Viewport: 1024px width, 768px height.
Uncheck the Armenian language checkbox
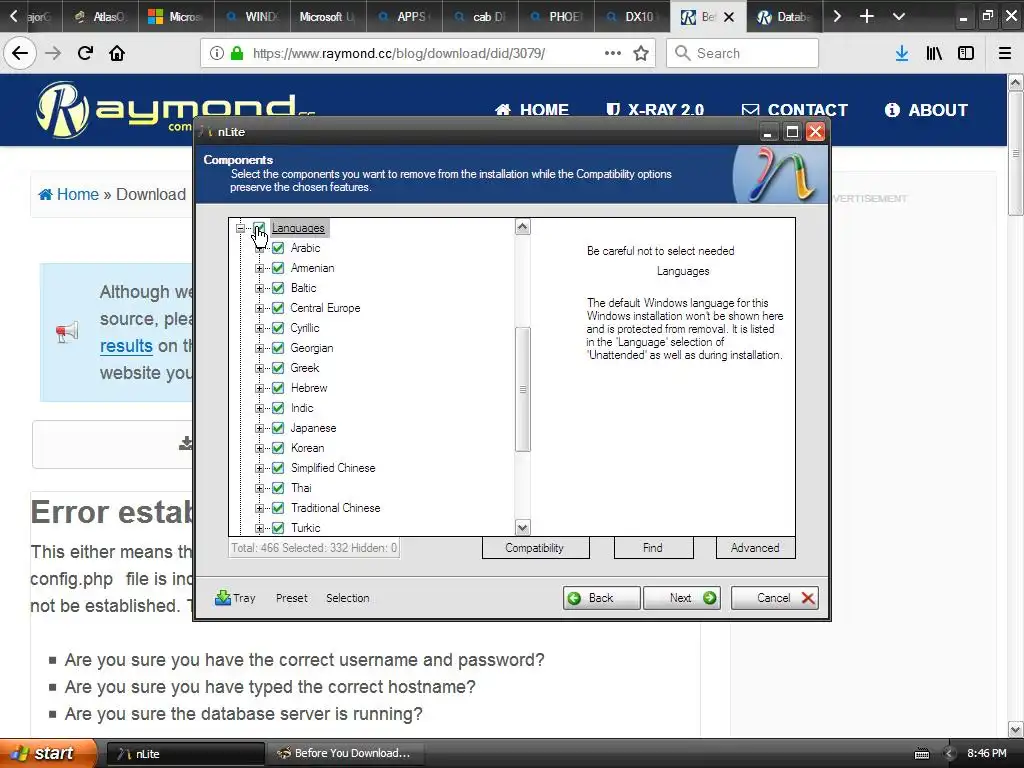tap(278, 268)
